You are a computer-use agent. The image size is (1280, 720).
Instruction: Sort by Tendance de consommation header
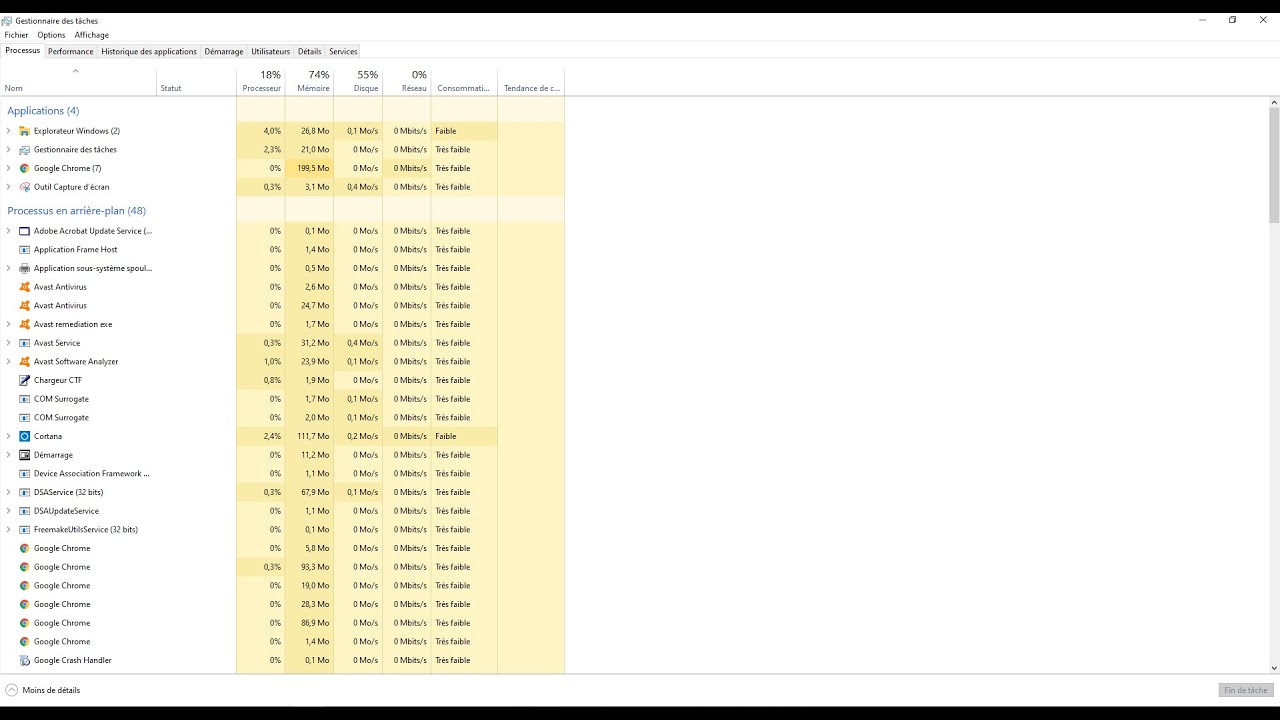[x=531, y=81]
